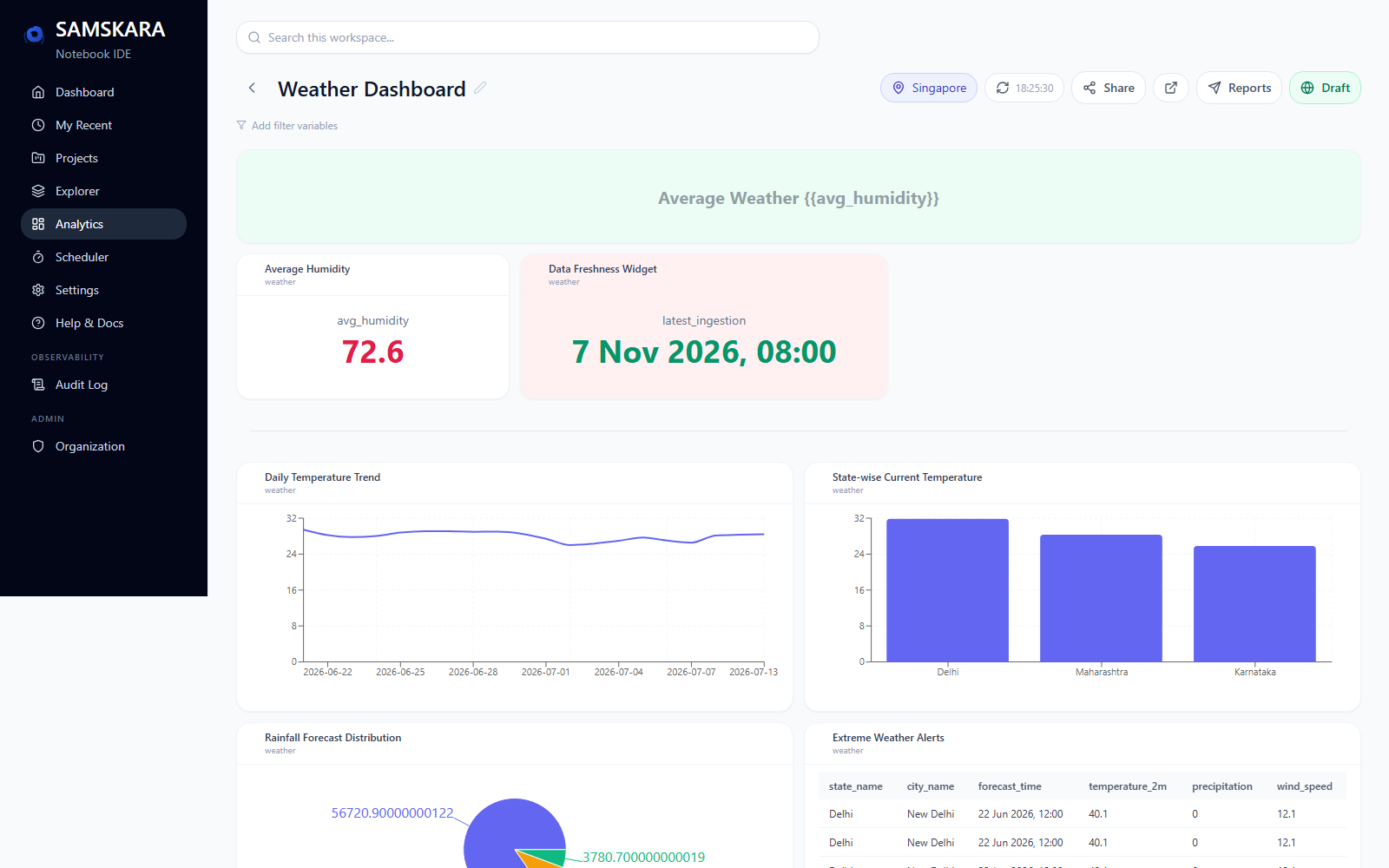
Task: Click the share nodes icon
Action: pyautogui.click(x=1089, y=88)
